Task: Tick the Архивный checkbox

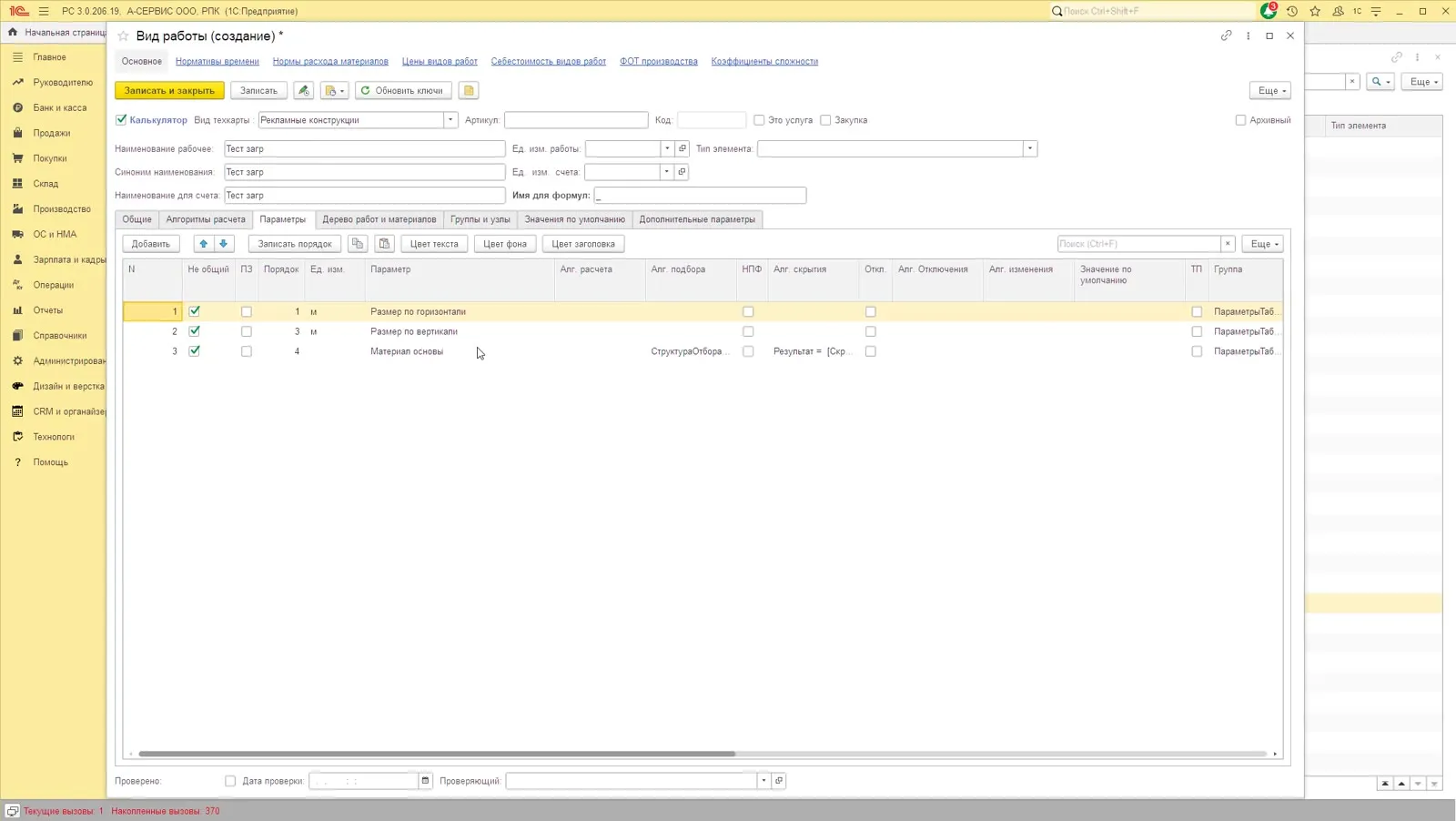Action: (1240, 120)
